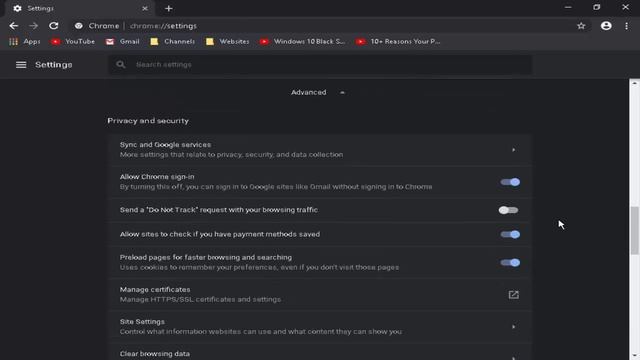The image size is (640, 360).
Task: Expand Sync and Google services arrow
Action: pyautogui.click(x=513, y=150)
